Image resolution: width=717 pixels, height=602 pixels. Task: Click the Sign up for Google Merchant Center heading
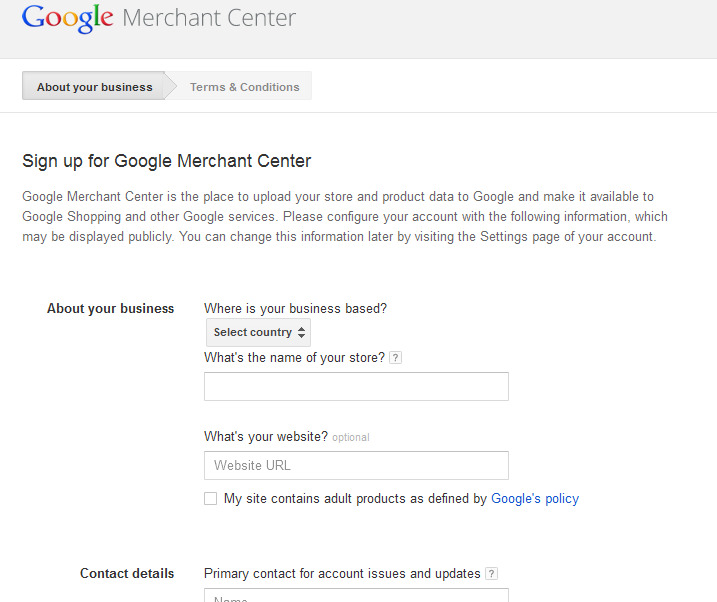coord(166,161)
